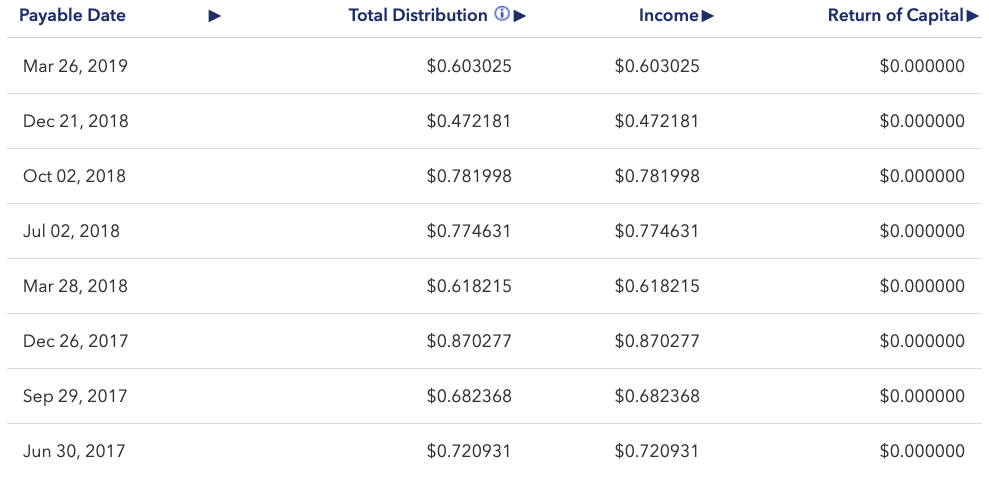This screenshot has height=481, width=989.
Task: Click the Payable Date column header
Action: pos(72,16)
